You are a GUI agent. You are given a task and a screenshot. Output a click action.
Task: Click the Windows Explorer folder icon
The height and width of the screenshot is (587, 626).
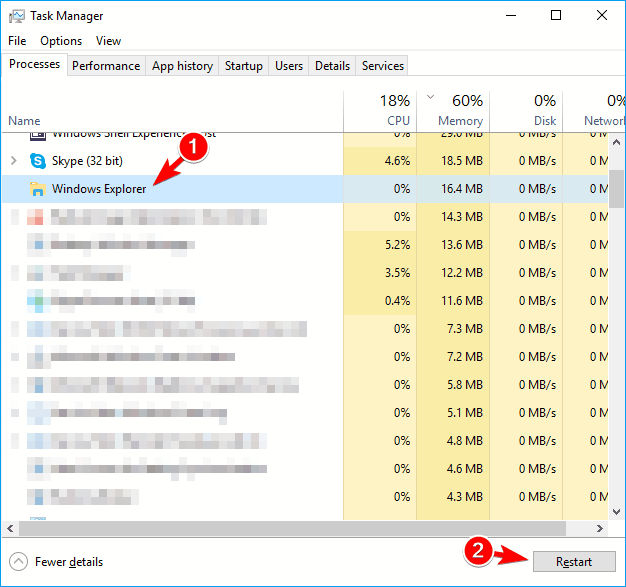click(x=38, y=189)
